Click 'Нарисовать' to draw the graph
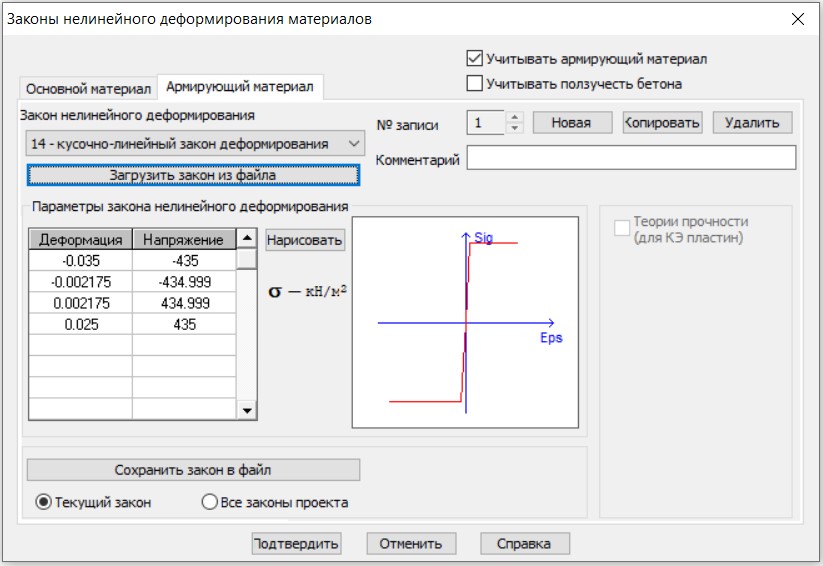823x566 pixels. [305, 240]
